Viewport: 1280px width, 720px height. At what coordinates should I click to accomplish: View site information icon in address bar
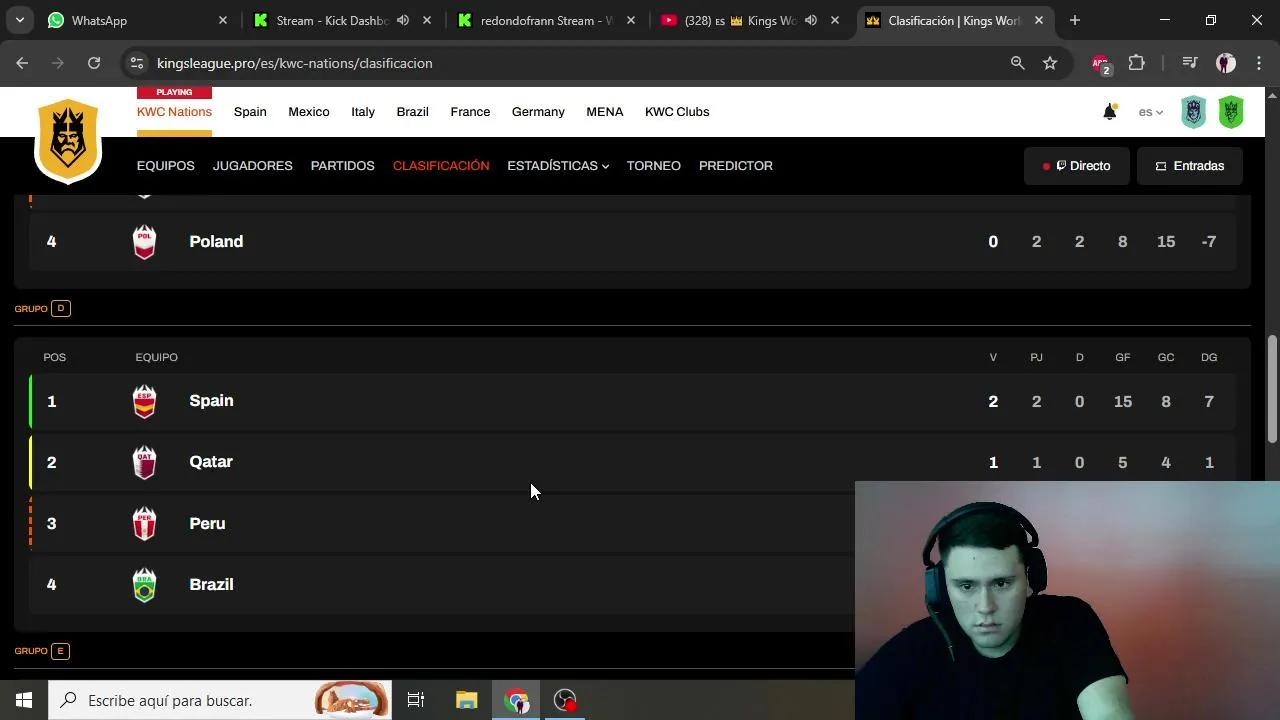137,63
